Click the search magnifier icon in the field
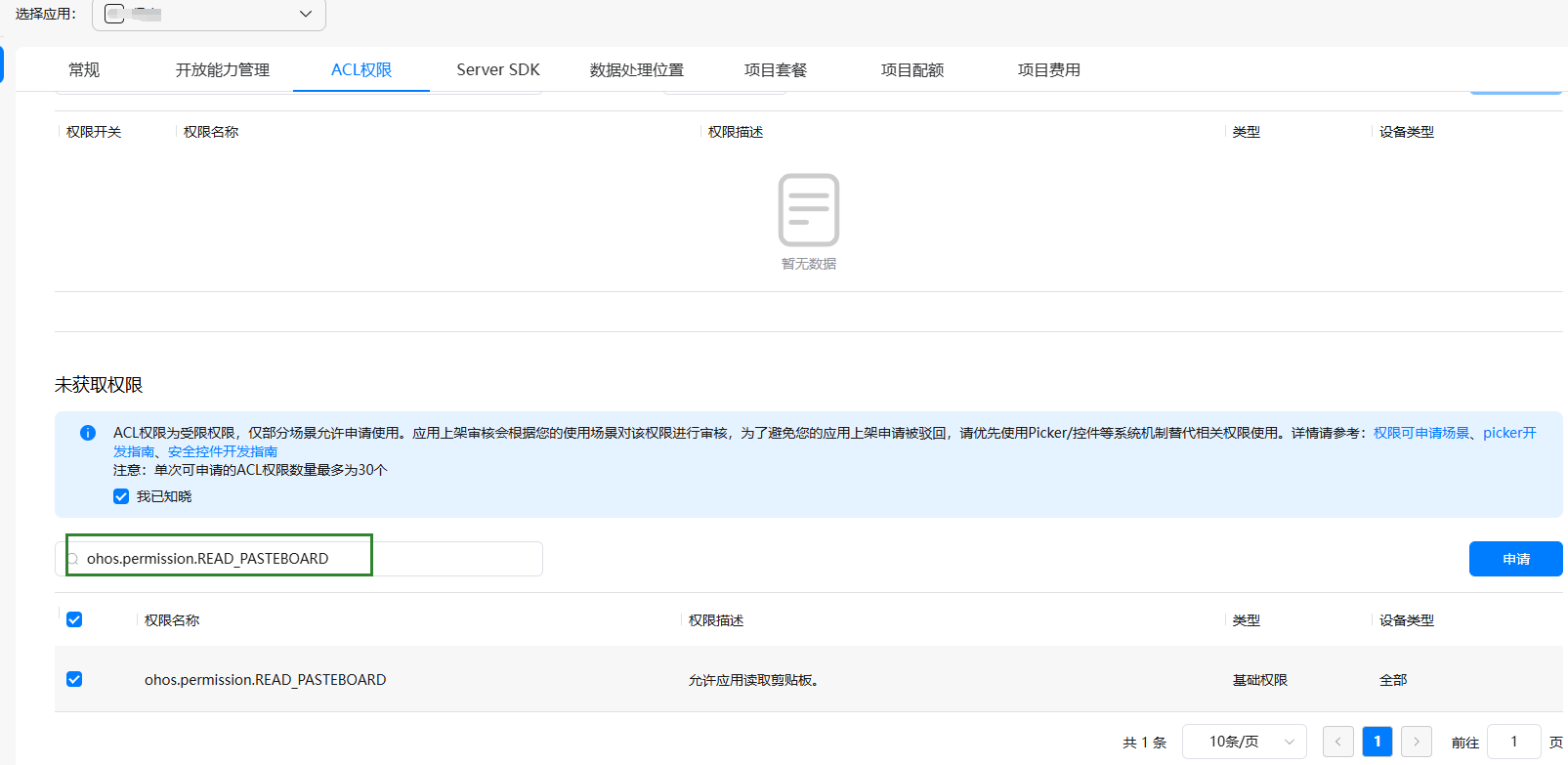The height and width of the screenshot is (765, 1568). [x=72, y=559]
